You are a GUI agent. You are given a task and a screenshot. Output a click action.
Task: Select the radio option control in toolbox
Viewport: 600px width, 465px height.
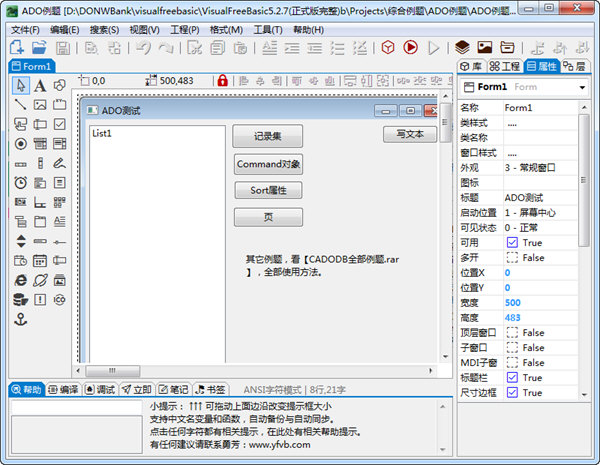tap(21, 144)
